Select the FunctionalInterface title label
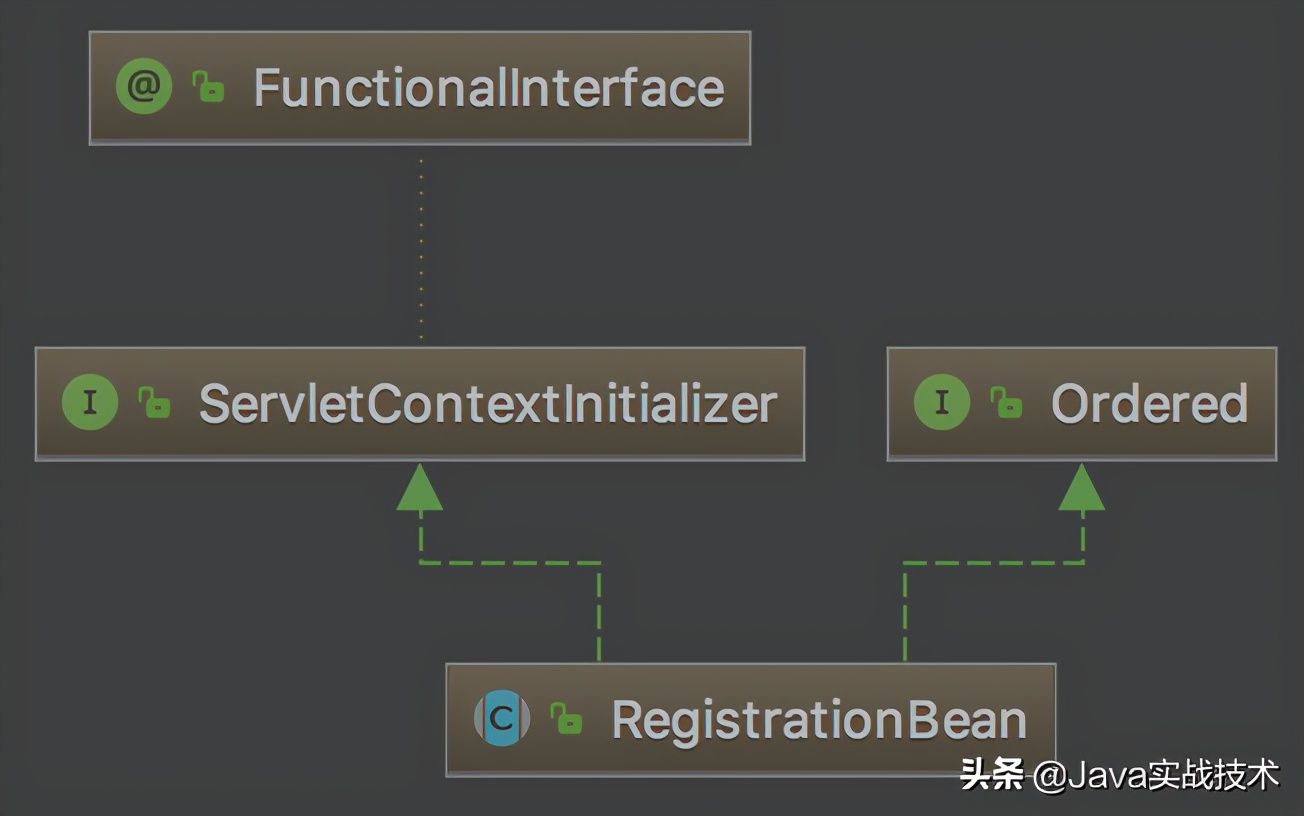Screen dimensions: 1304x816 point(488,87)
